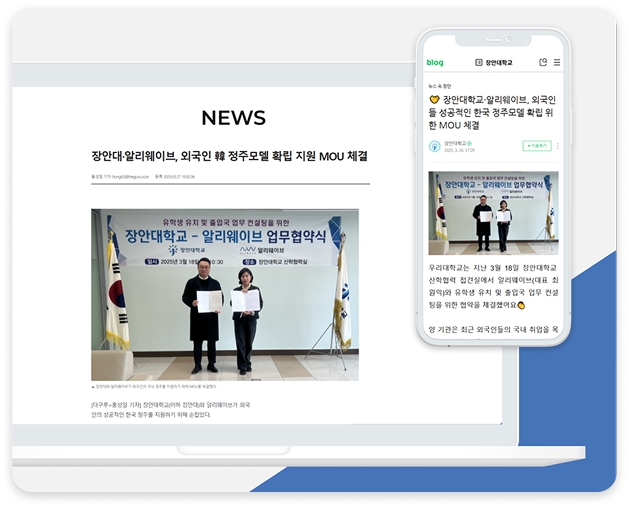The height and width of the screenshot is (508, 629).
Task: Tap the 장안대학교 author name under the post title
Action: [x=455, y=143]
